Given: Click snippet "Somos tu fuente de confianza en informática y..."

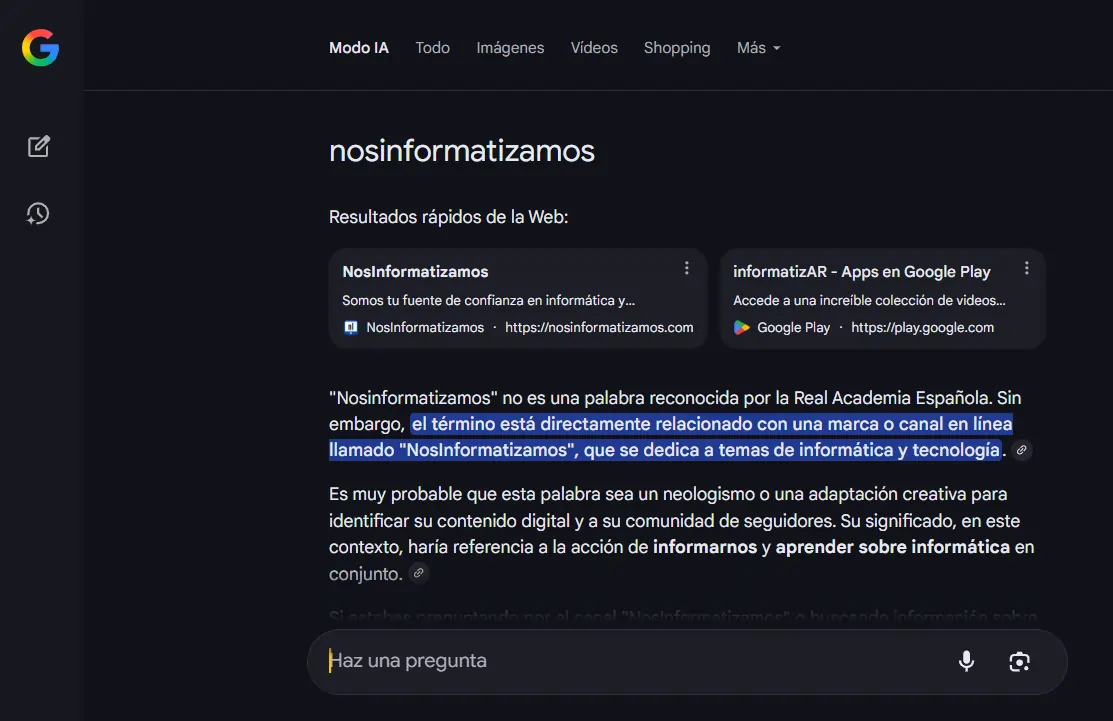Looking at the screenshot, I should 488,300.
